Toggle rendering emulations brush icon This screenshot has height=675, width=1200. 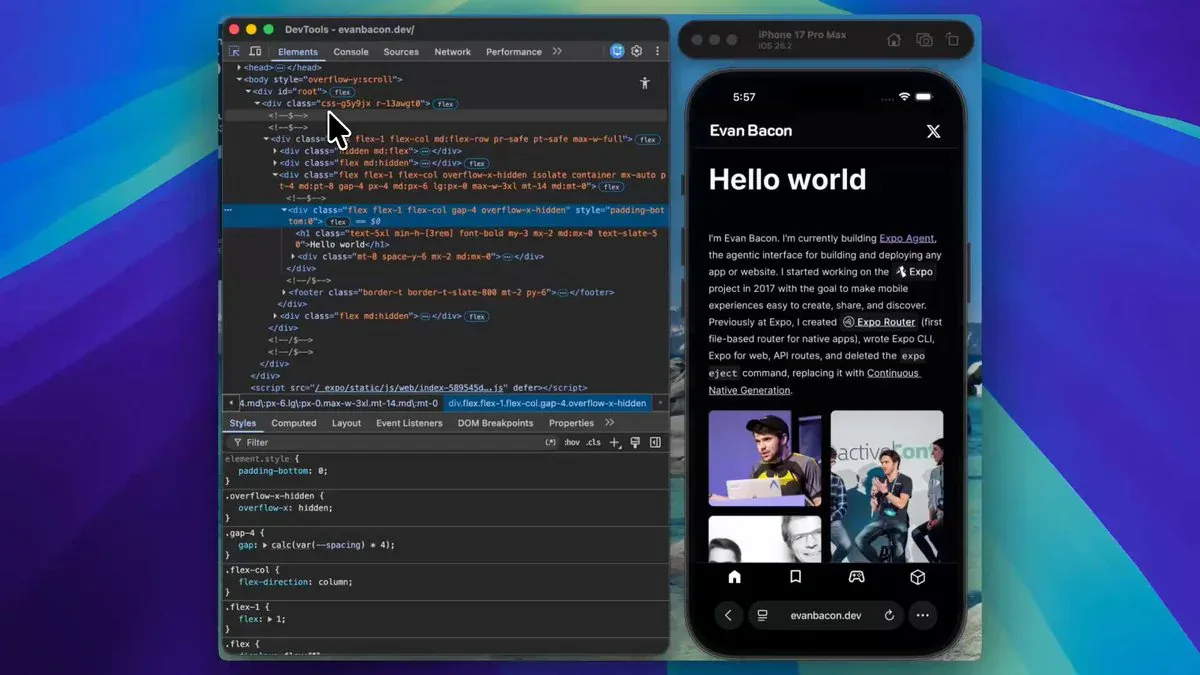point(635,442)
